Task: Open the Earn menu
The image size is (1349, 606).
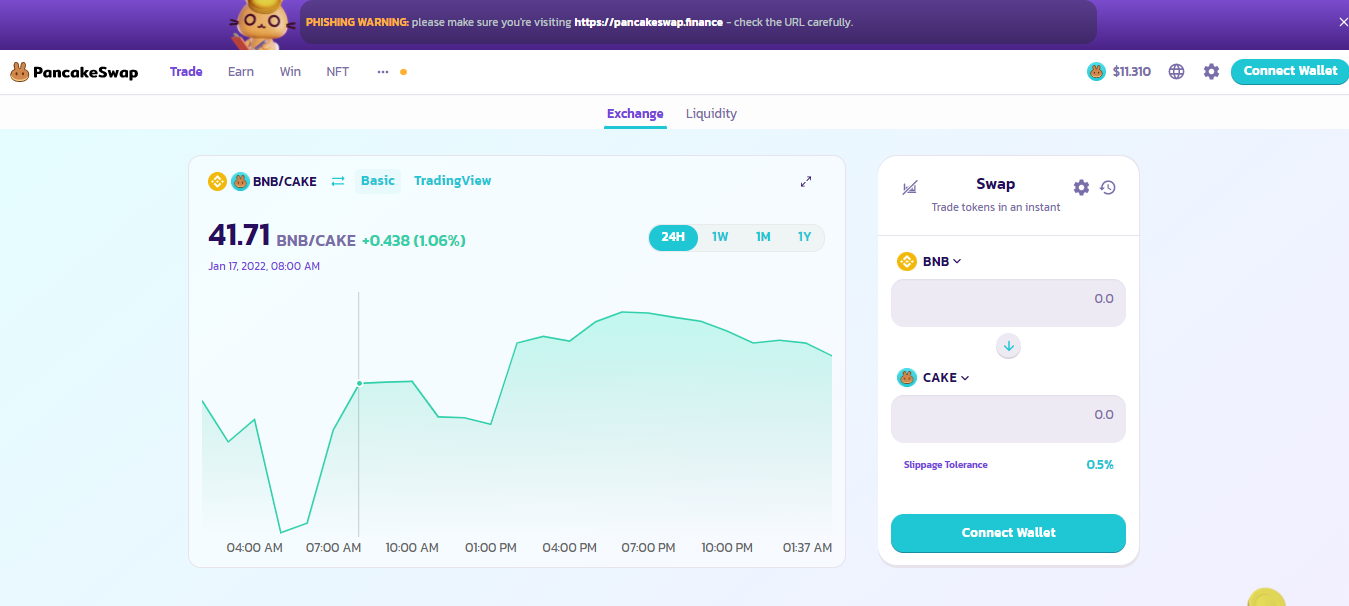Action: [x=241, y=72]
